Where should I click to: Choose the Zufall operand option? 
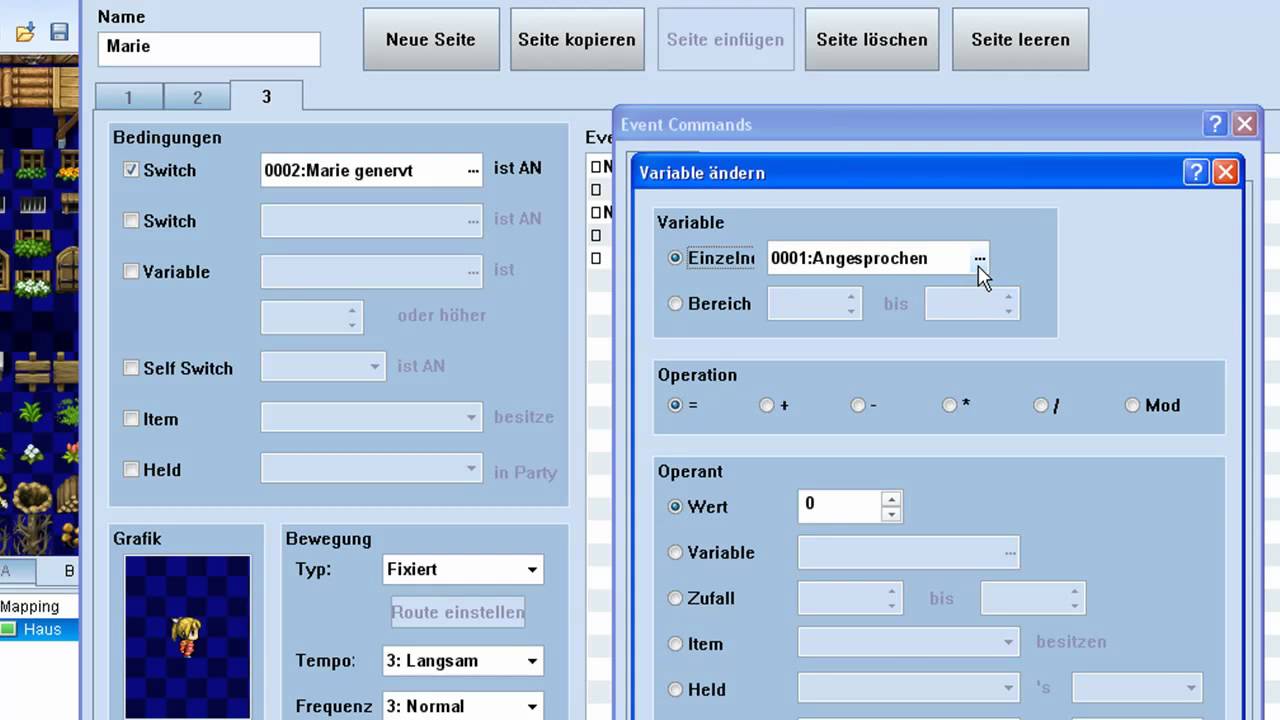tap(675, 598)
